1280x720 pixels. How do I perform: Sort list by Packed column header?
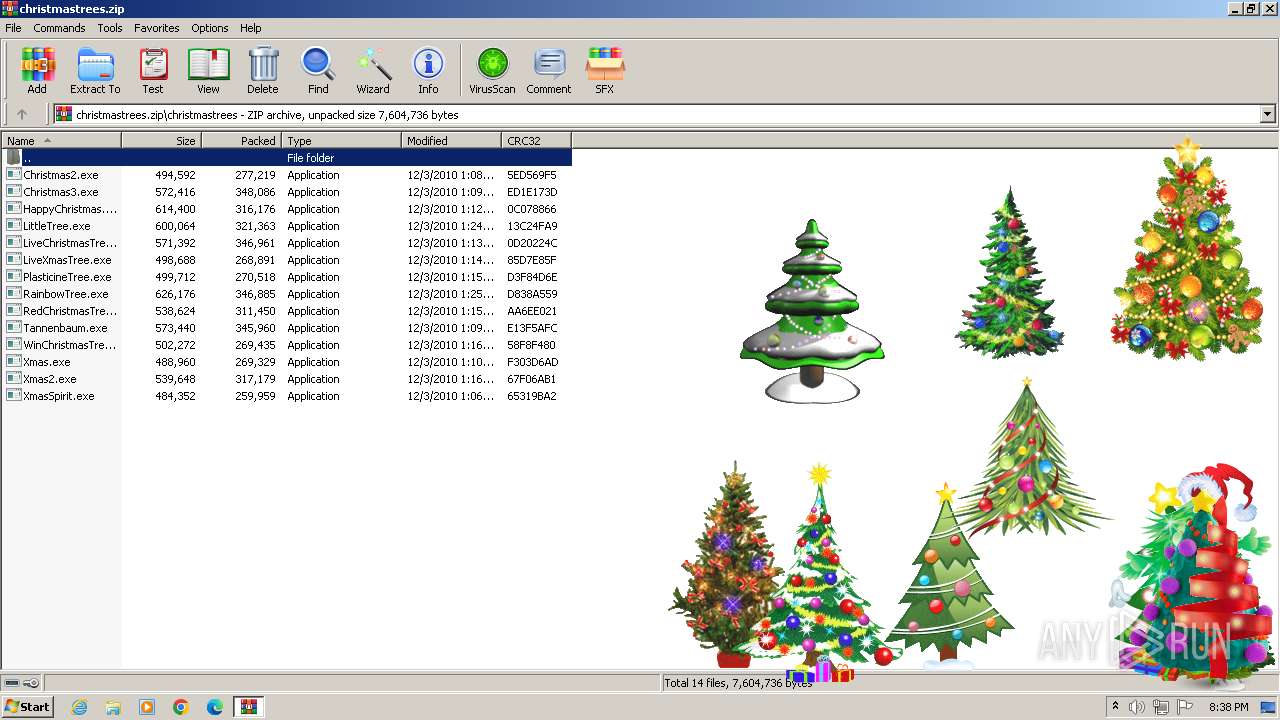pos(242,141)
